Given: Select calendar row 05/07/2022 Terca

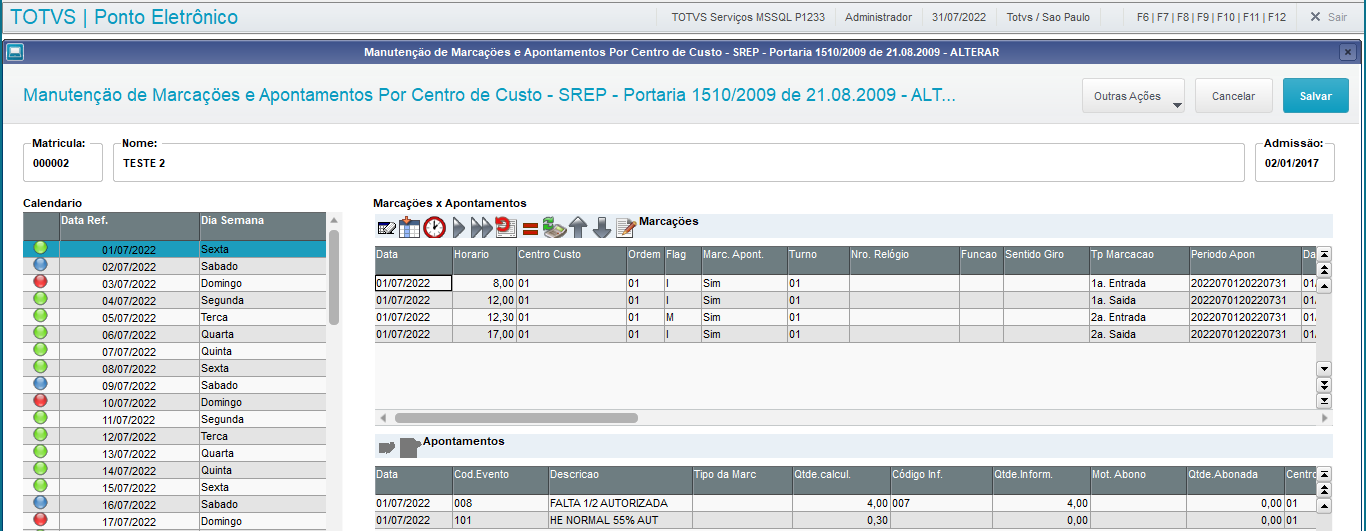Looking at the screenshot, I should (x=174, y=317).
